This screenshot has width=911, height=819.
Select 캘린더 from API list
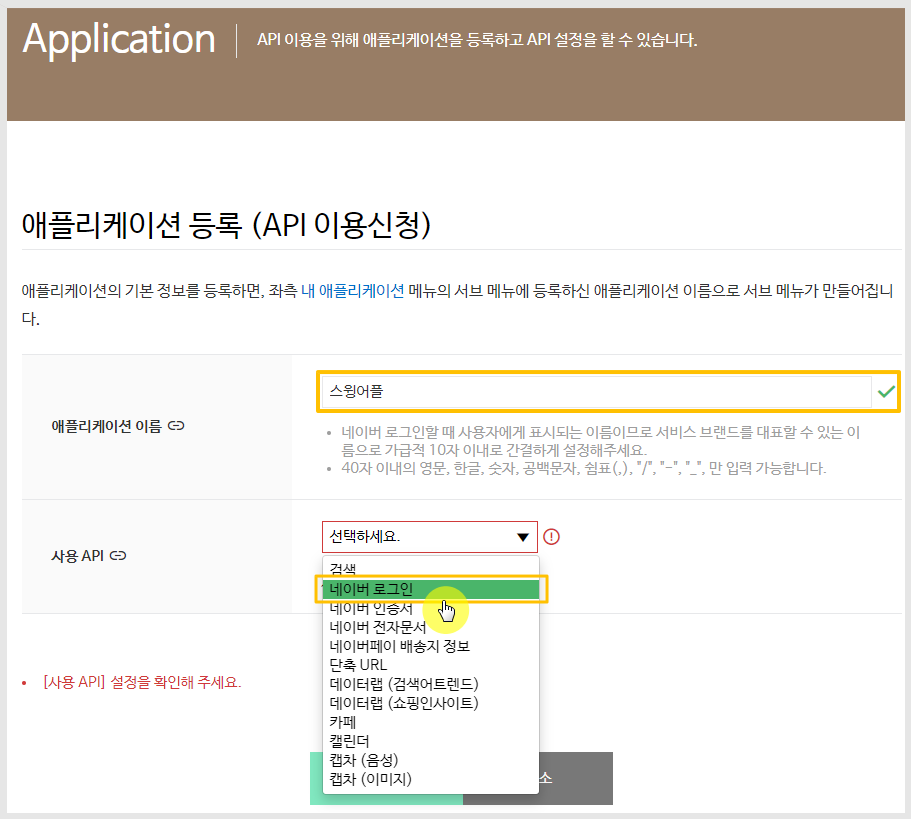[x=431, y=741]
